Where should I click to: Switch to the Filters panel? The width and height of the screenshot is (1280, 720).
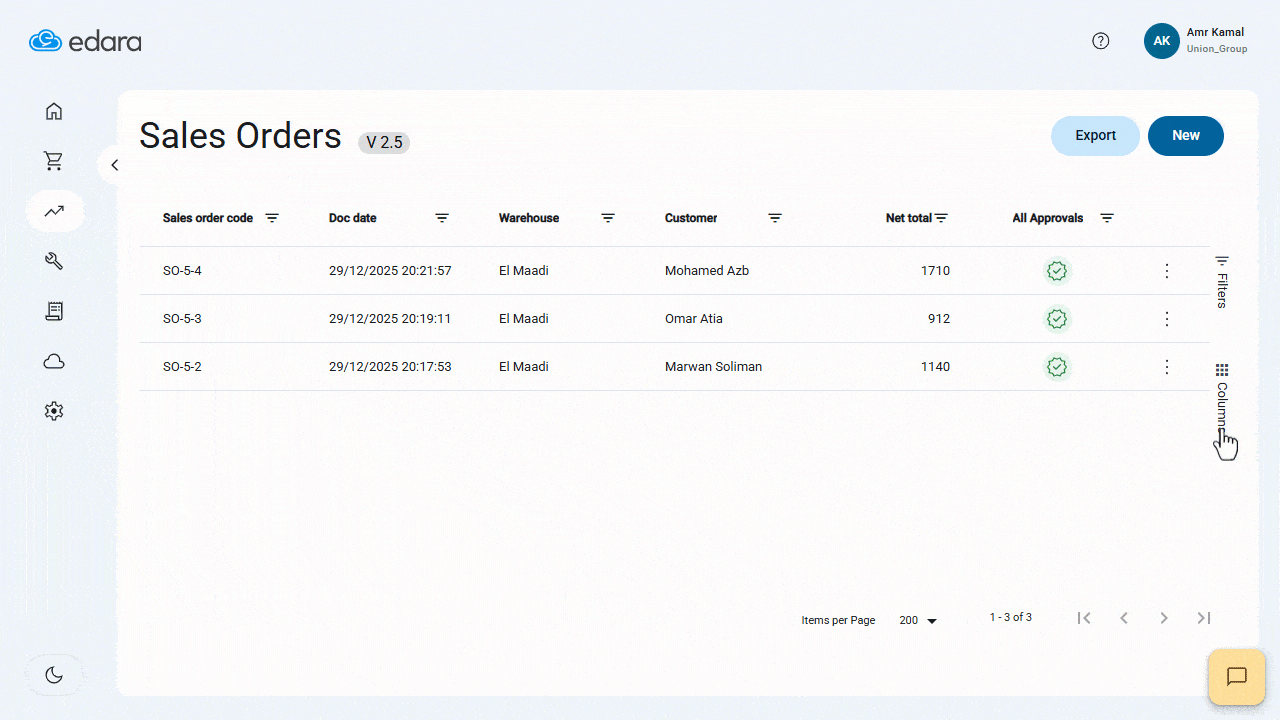click(1221, 278)
